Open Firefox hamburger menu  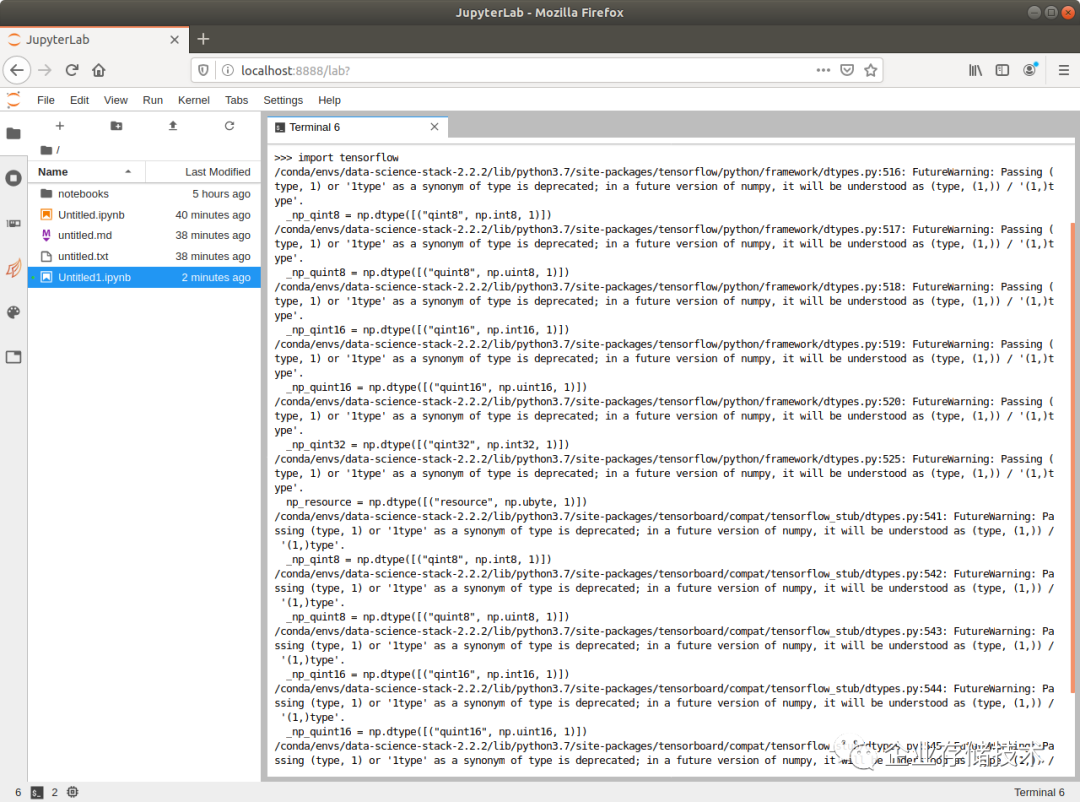(x=1063, y=70)
